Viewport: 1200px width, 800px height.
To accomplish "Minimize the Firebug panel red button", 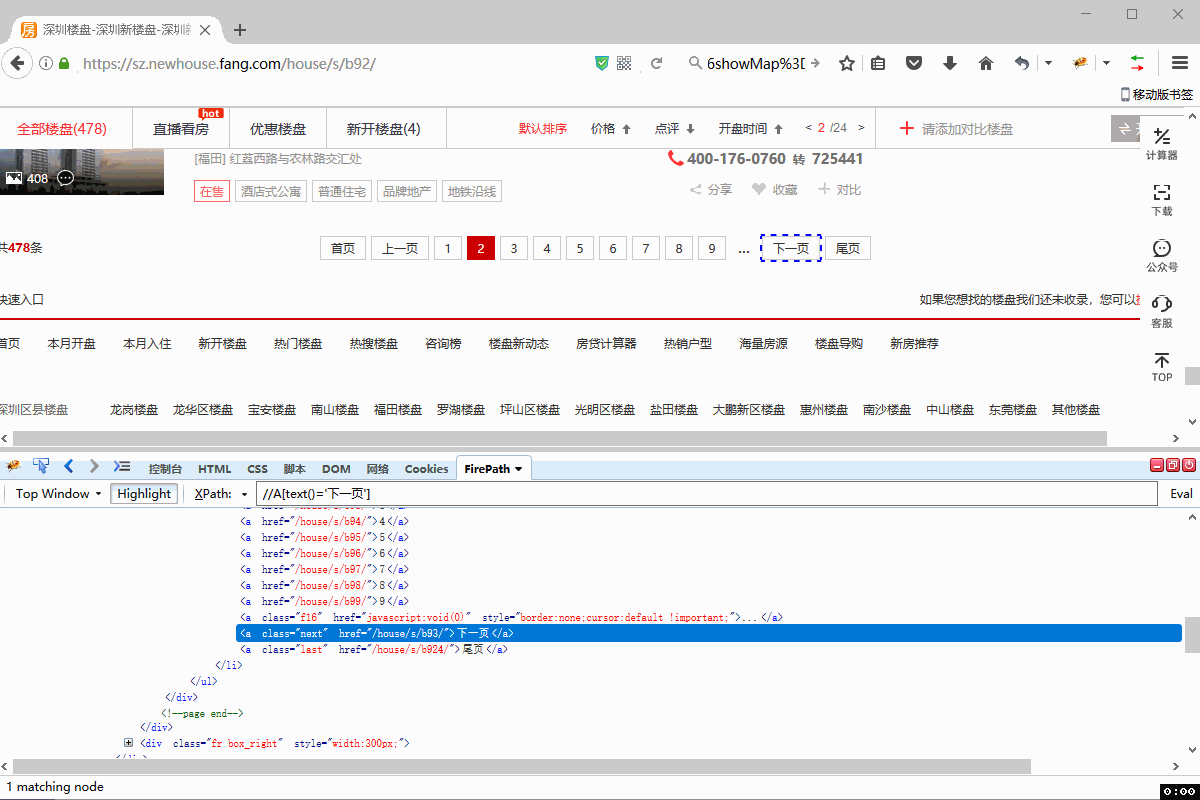I will click(x=1157, y=466).
